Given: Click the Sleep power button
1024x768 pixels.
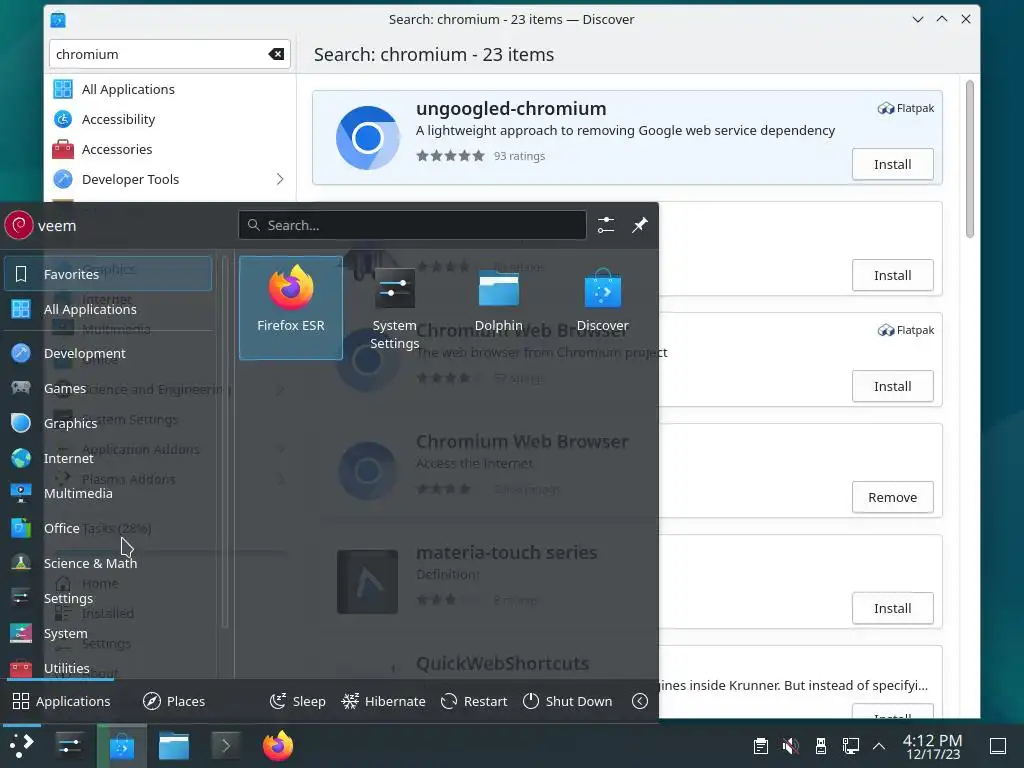Looking at the screenshot, I should pos(297,701).
